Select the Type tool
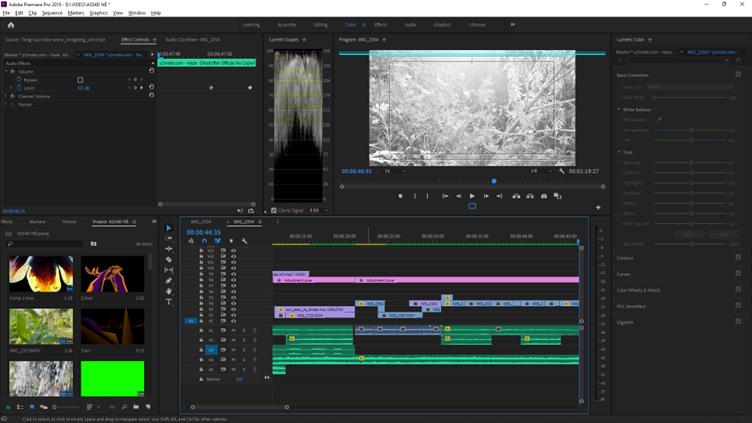Viewport: 752px width, 423px height. click(x=169, y=302)
